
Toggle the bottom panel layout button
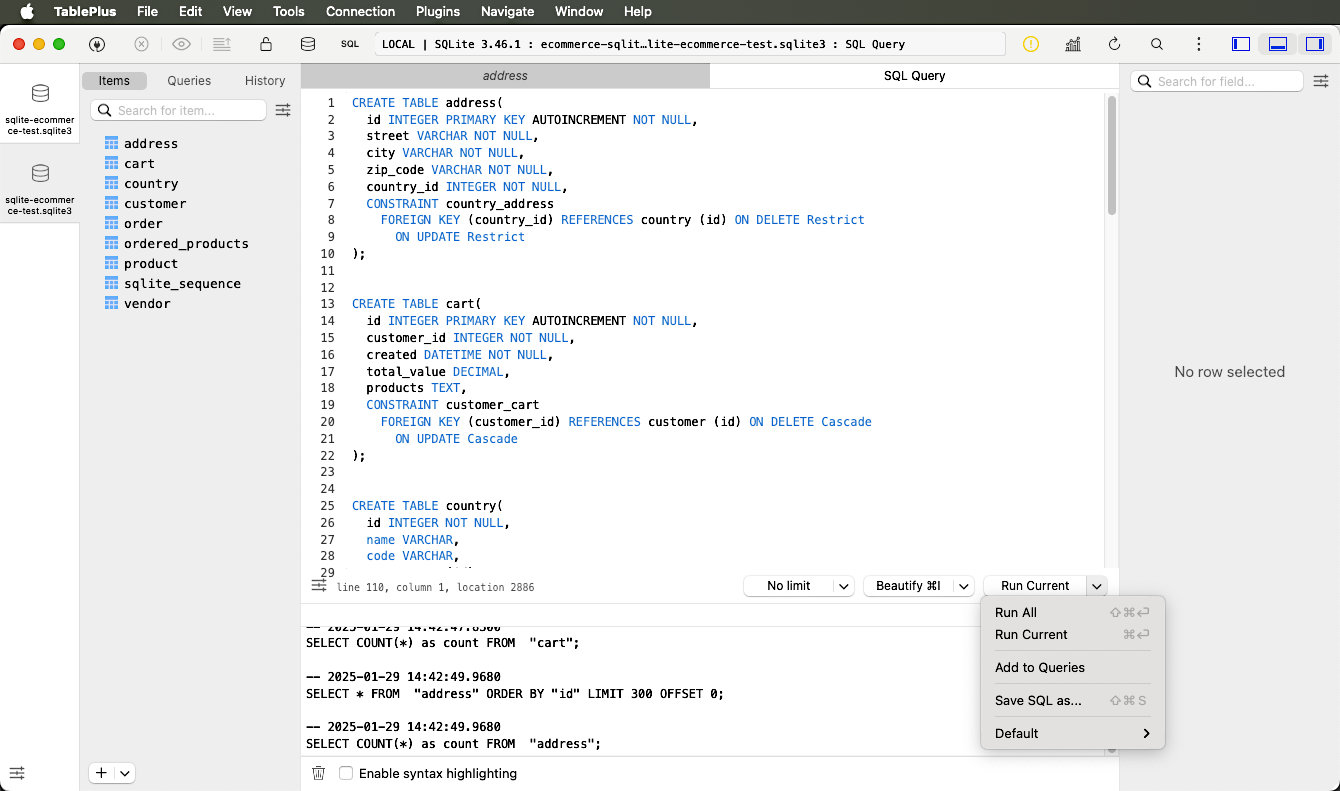pyautogui.click(x=1279, y=44)
